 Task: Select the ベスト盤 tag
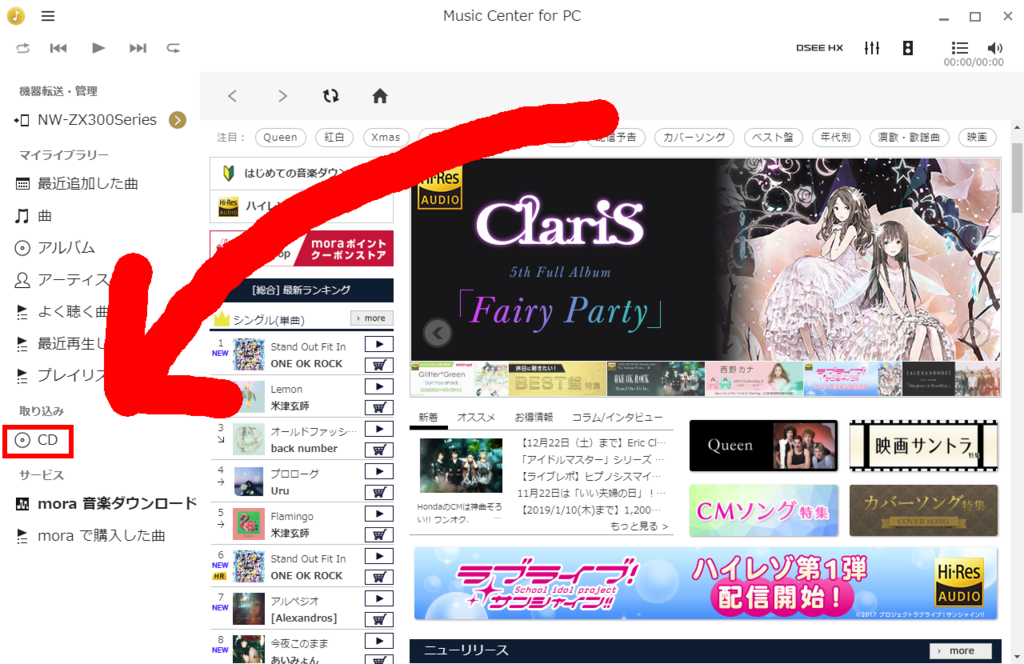(773, 137)
